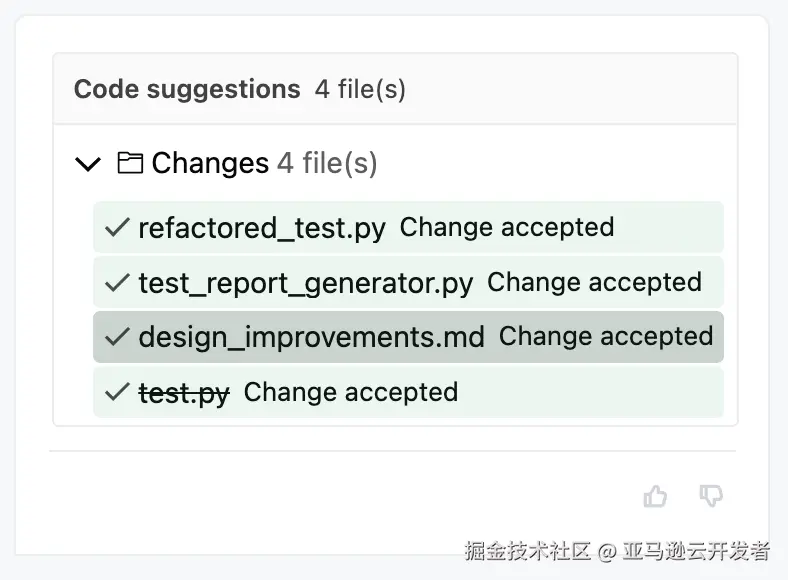Screen dimensions: 788x580
Task: Open the deleted test.py file
Action: pos(184,392)
